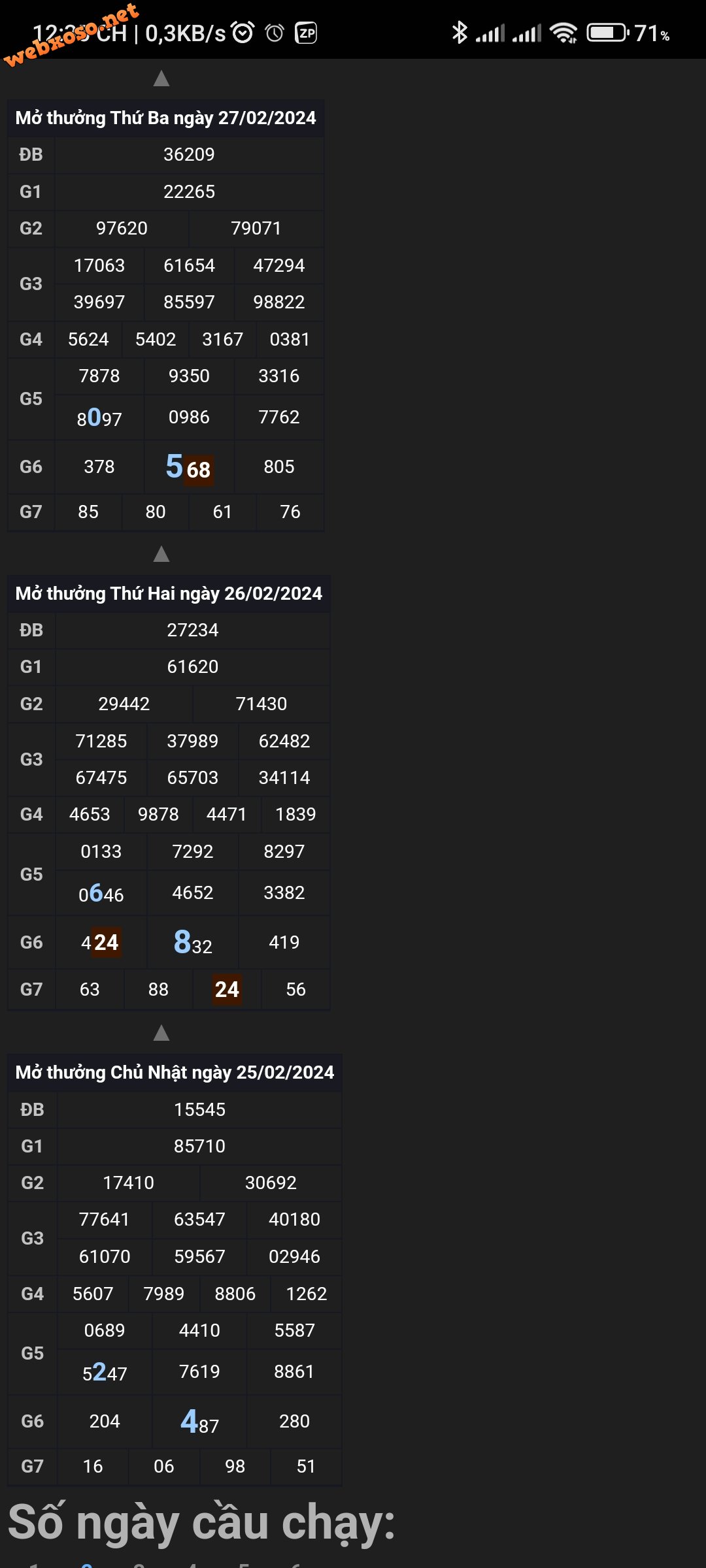Tap the outlined alarm clock icon

pos(275,33)
